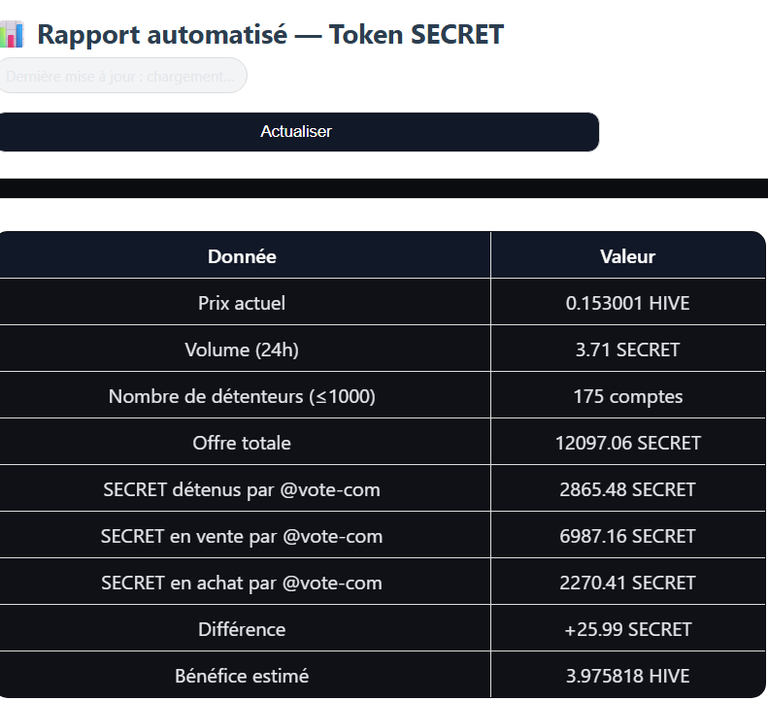
Task: Select the Bénéfice estimé row label
Action: (242, 676)
